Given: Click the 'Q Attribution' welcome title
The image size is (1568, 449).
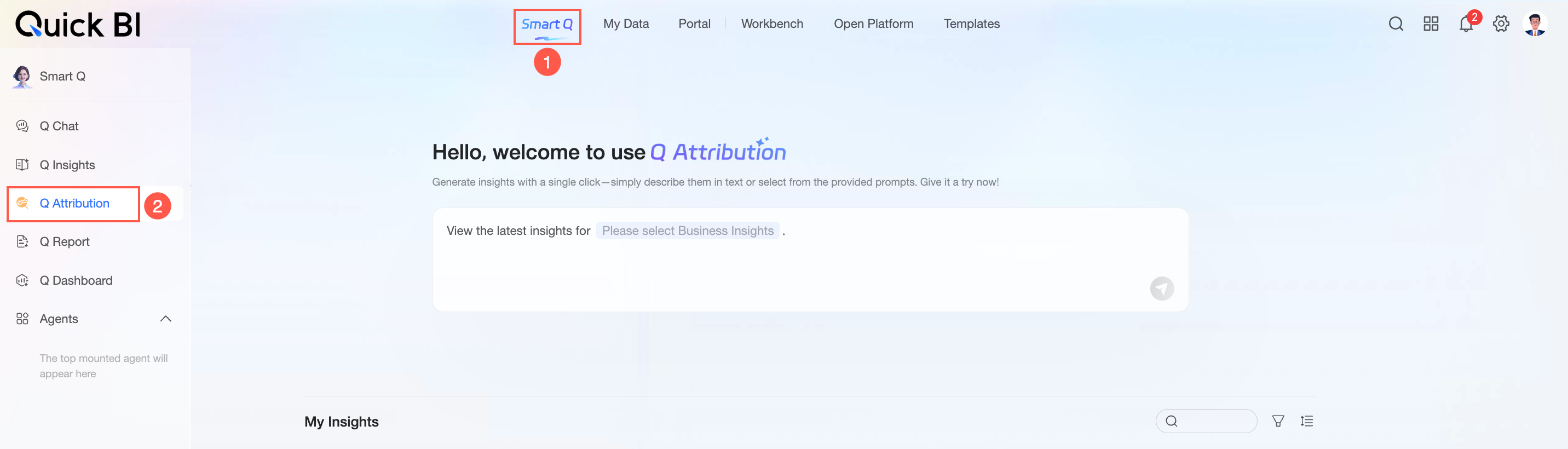Looking at the screenshot, I should (x=718, y=152).
